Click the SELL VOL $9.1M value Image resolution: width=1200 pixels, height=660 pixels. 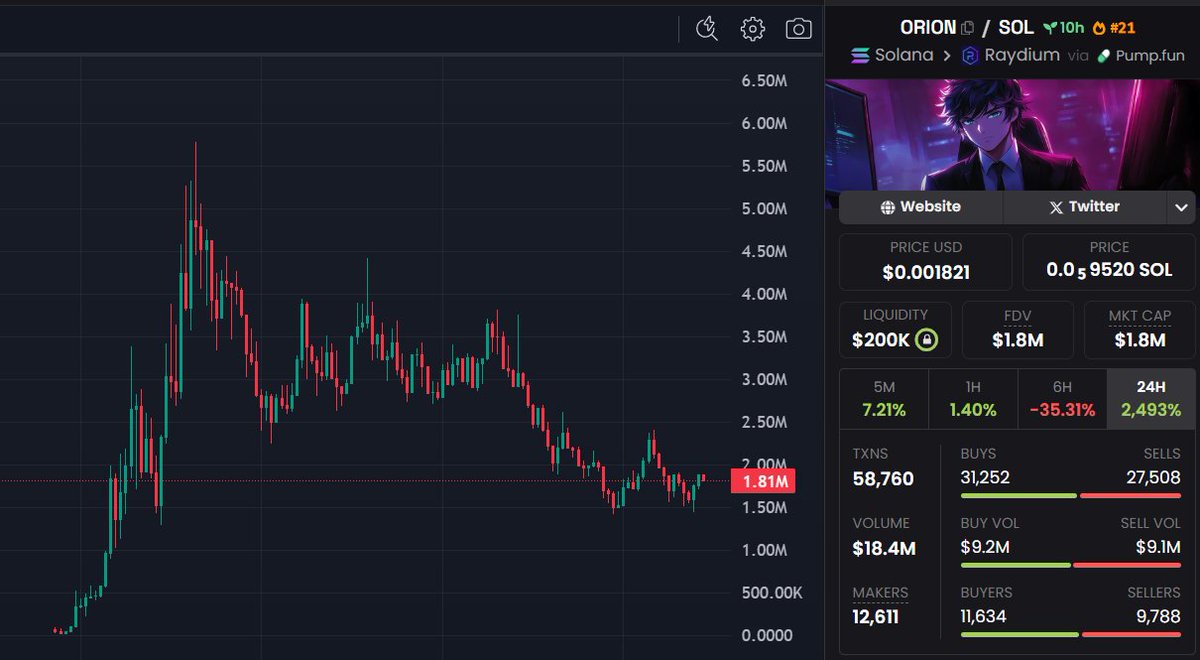click(x=1158, y=548)
